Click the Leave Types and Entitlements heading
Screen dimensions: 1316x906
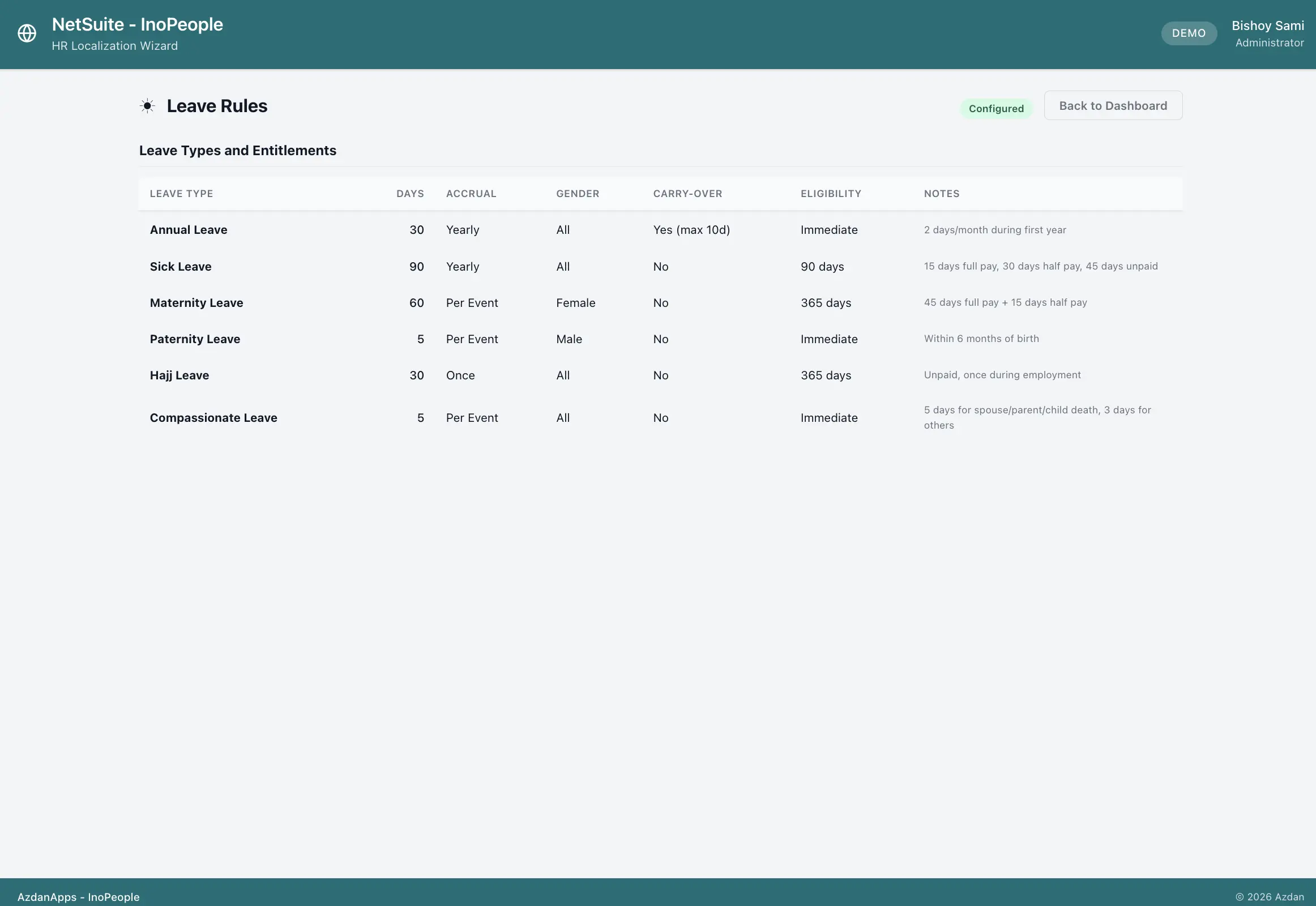click(x=237, y=151)
